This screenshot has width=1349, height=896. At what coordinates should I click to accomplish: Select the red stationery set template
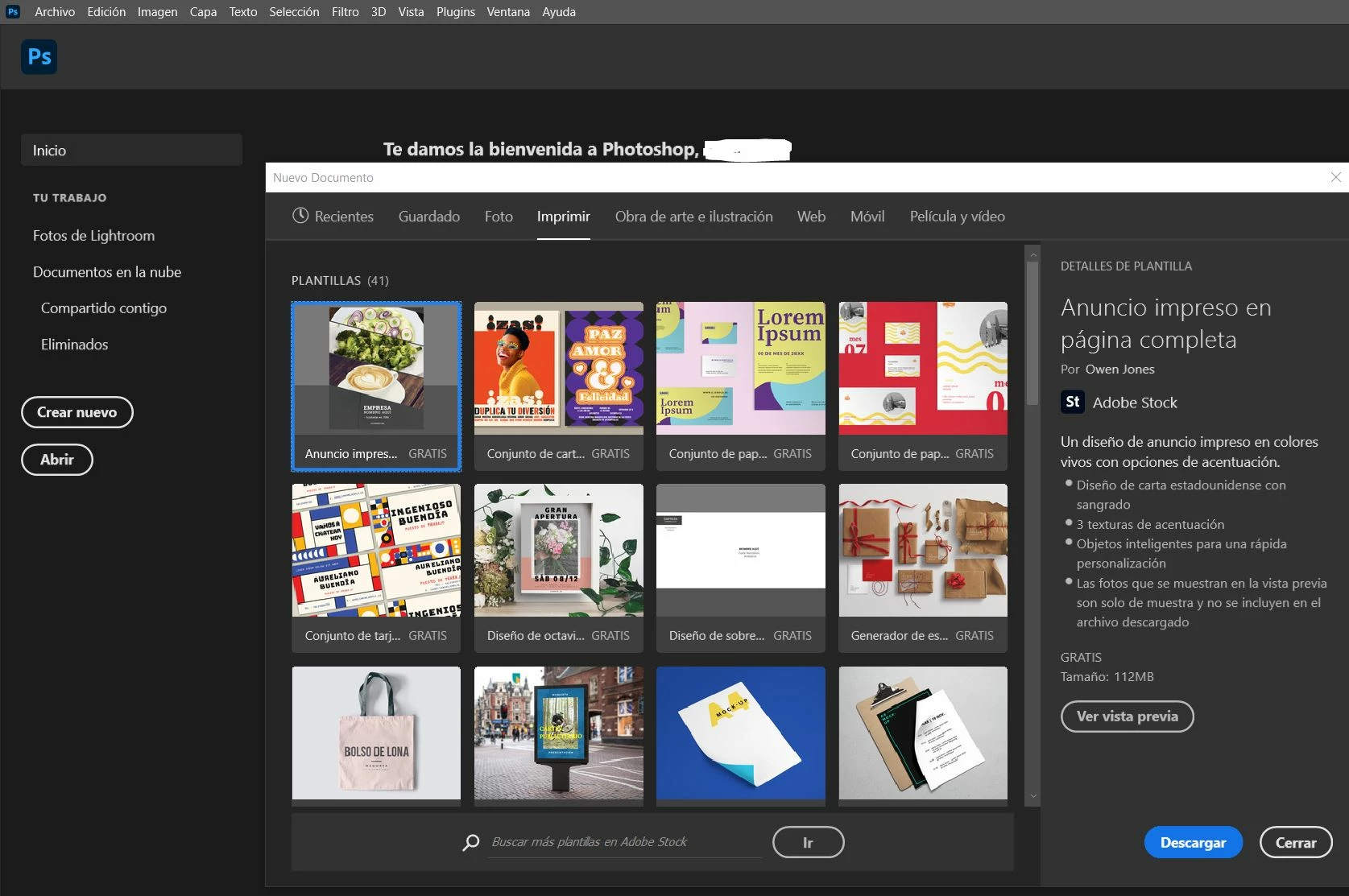[x=922, y=386]
